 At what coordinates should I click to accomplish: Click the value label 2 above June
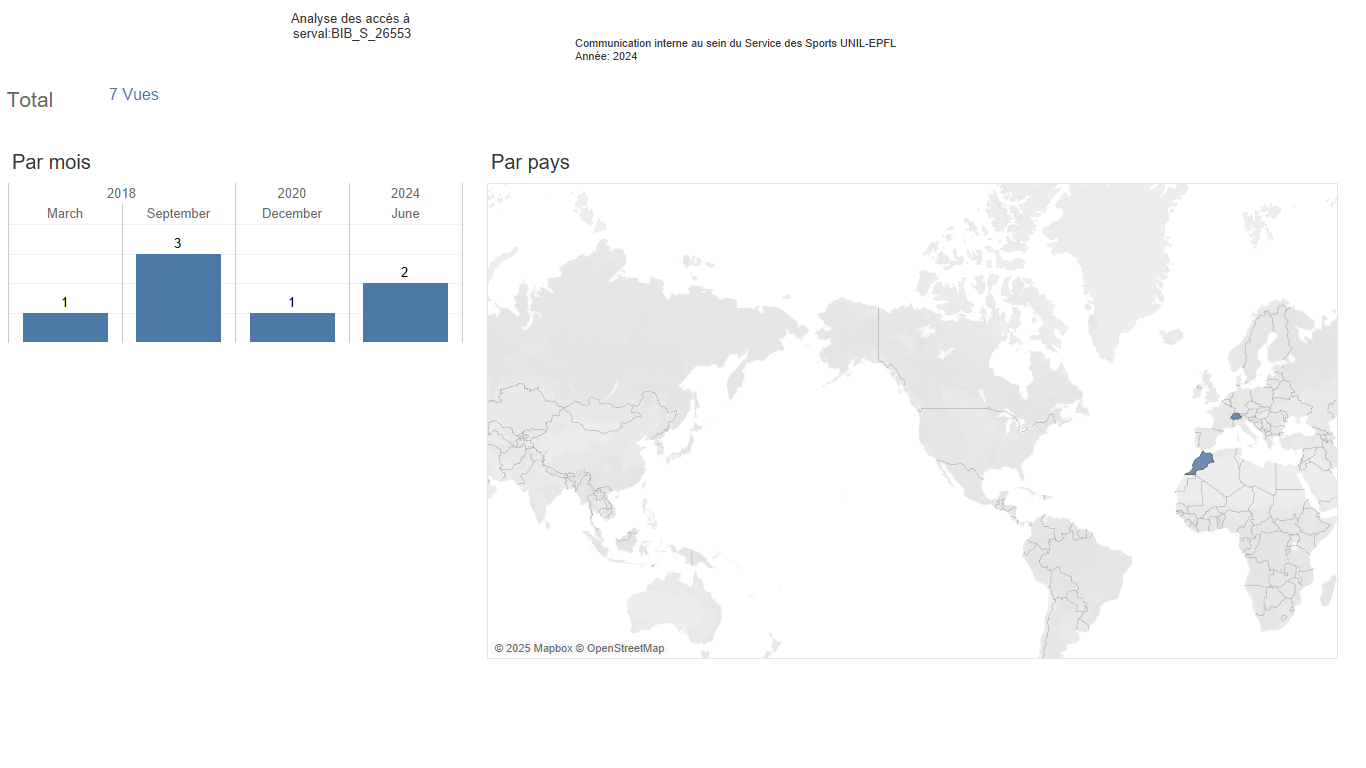click(404, 272)
